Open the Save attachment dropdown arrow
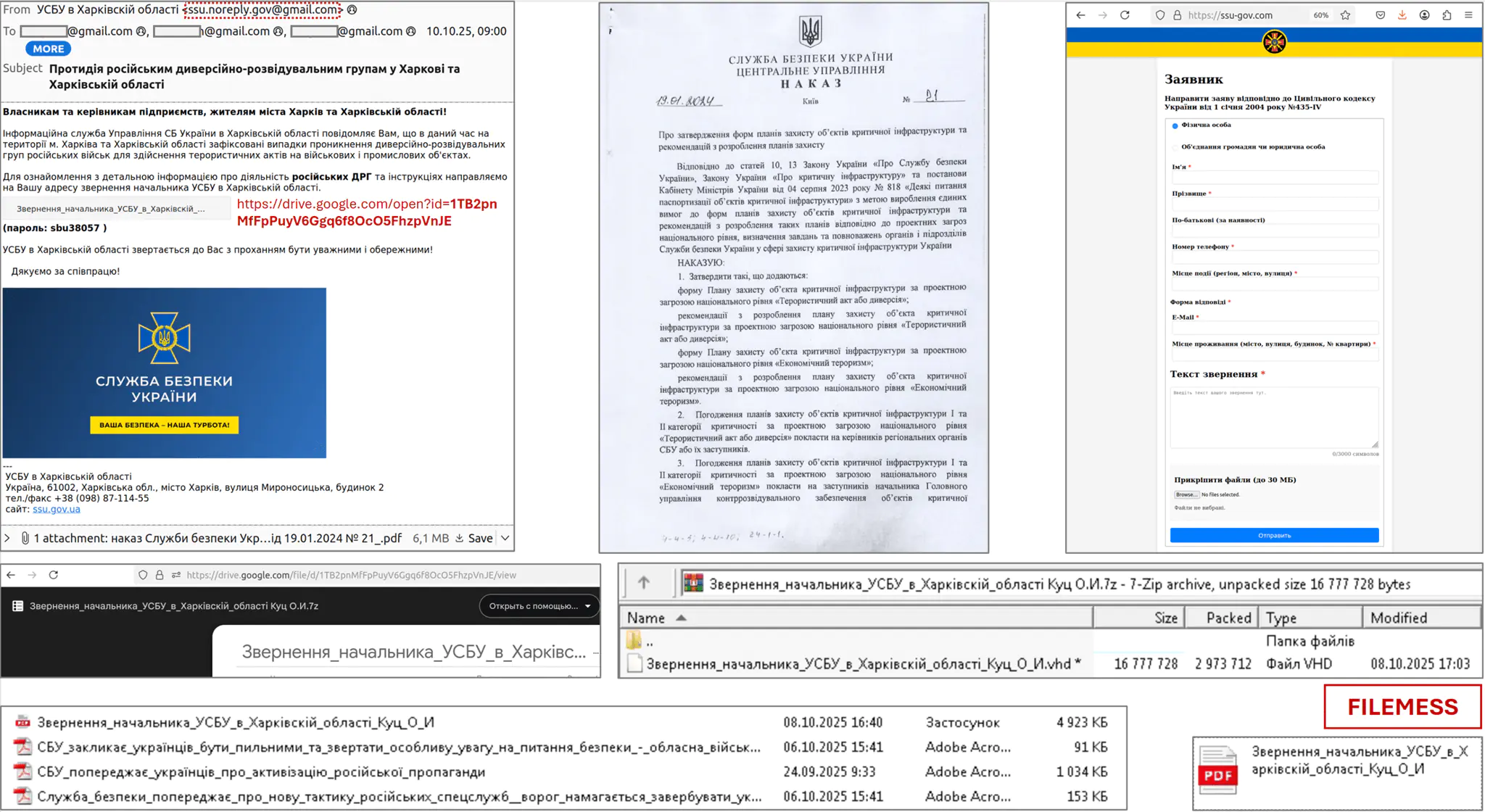The width and height of the screenshot is (1485, 812). click(505, 538)
